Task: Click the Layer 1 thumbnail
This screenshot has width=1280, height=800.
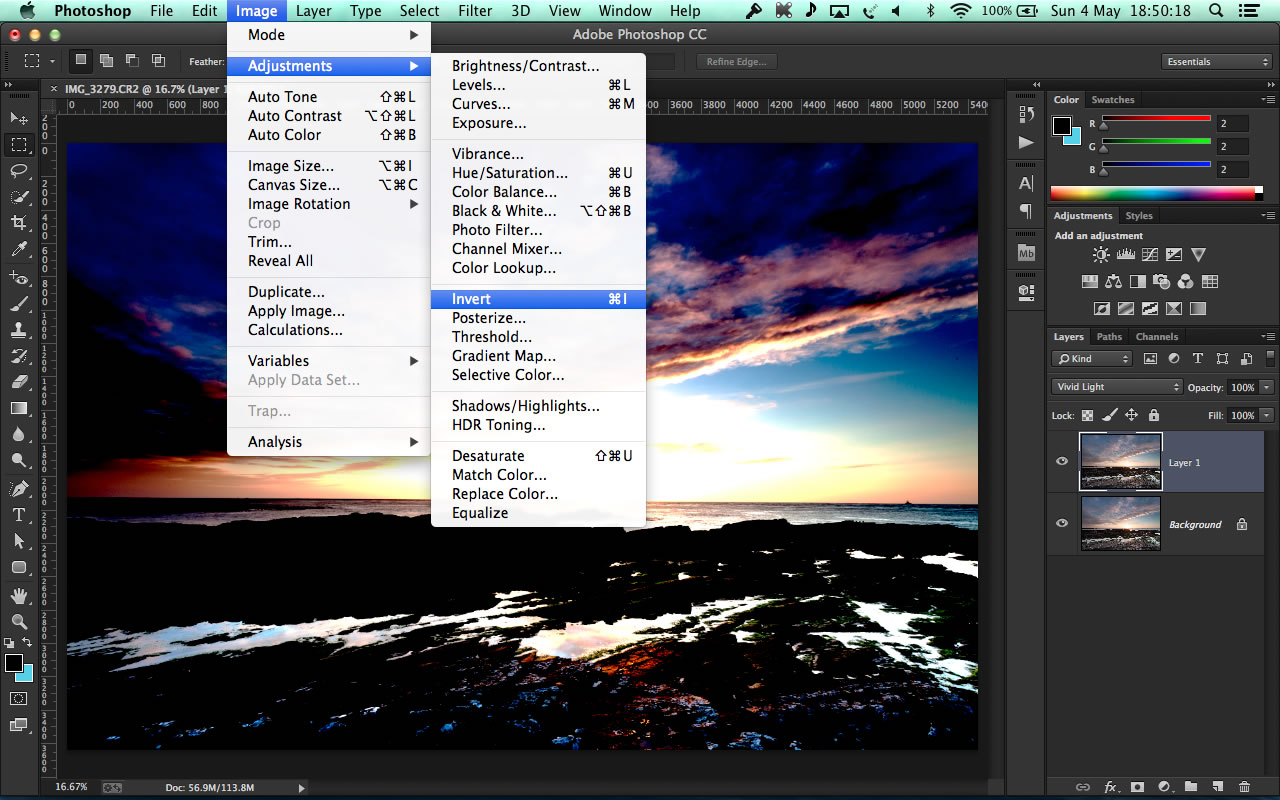Action: (x=1121, y=462)
